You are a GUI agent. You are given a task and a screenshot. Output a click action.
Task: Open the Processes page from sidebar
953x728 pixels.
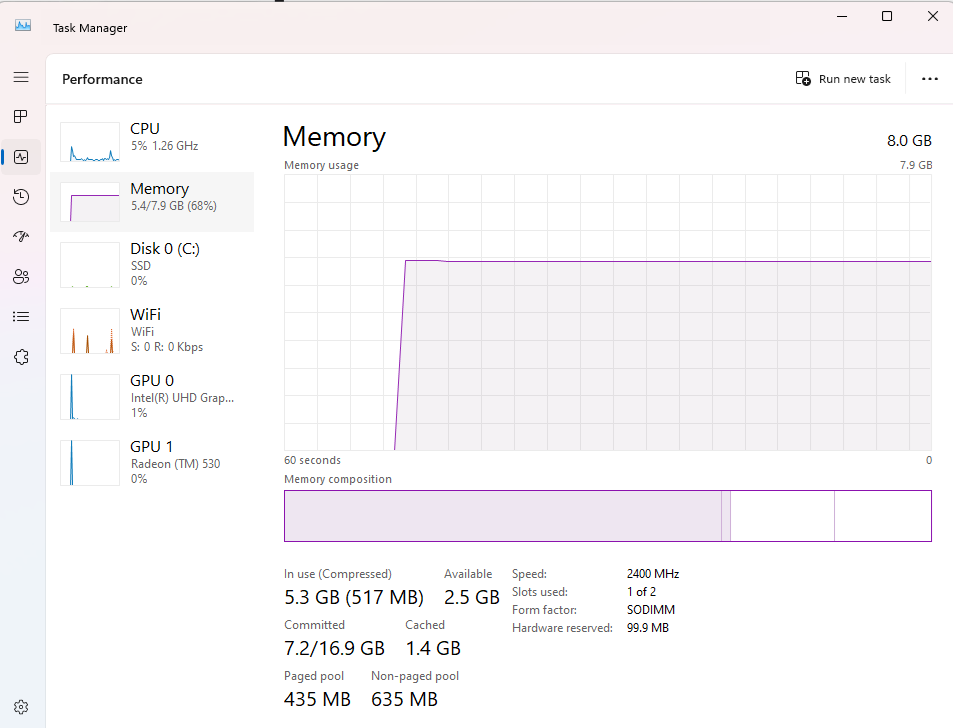(21, 117)
